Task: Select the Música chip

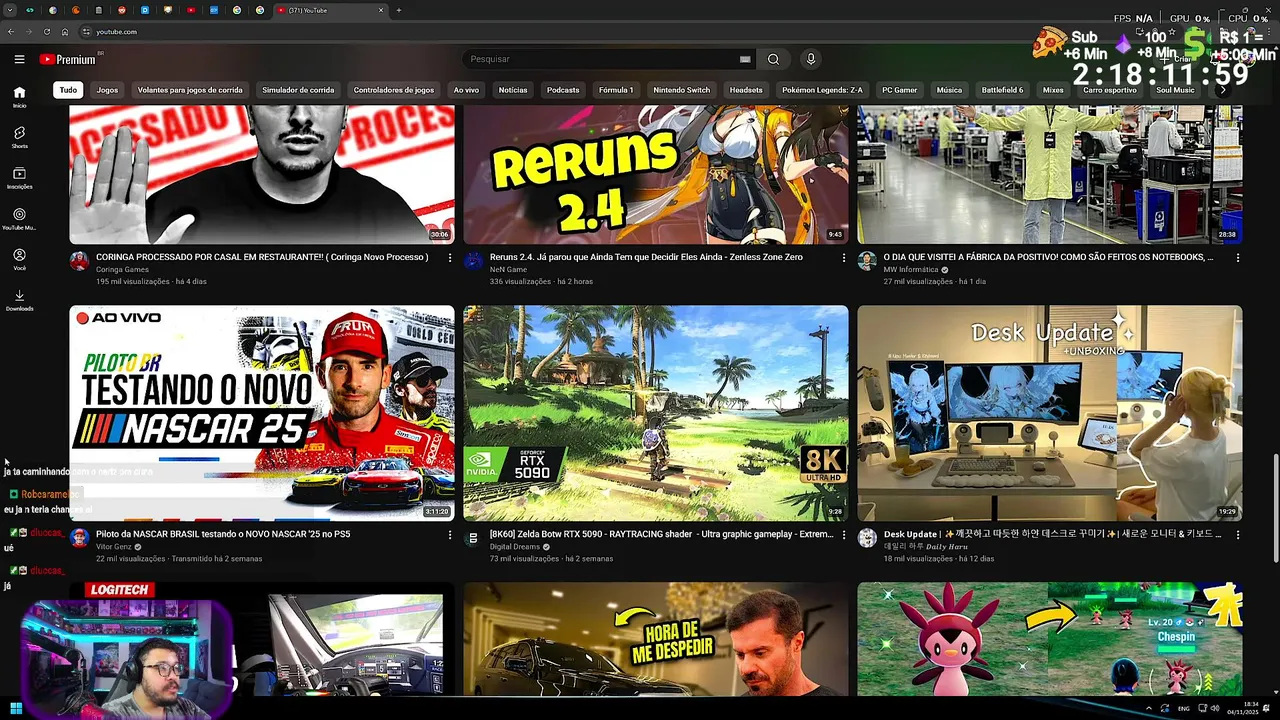Action: 949,90
